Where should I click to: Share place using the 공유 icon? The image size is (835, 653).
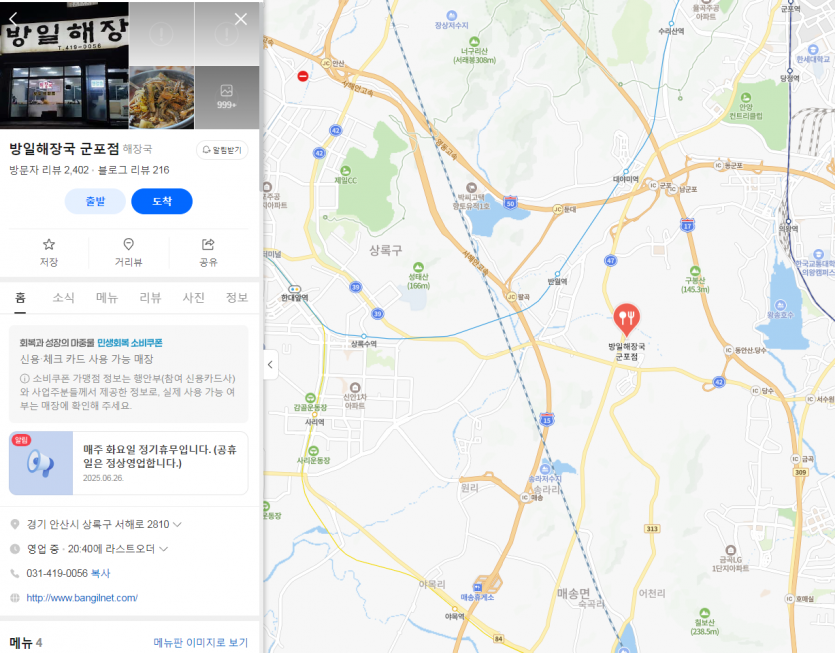208,244
